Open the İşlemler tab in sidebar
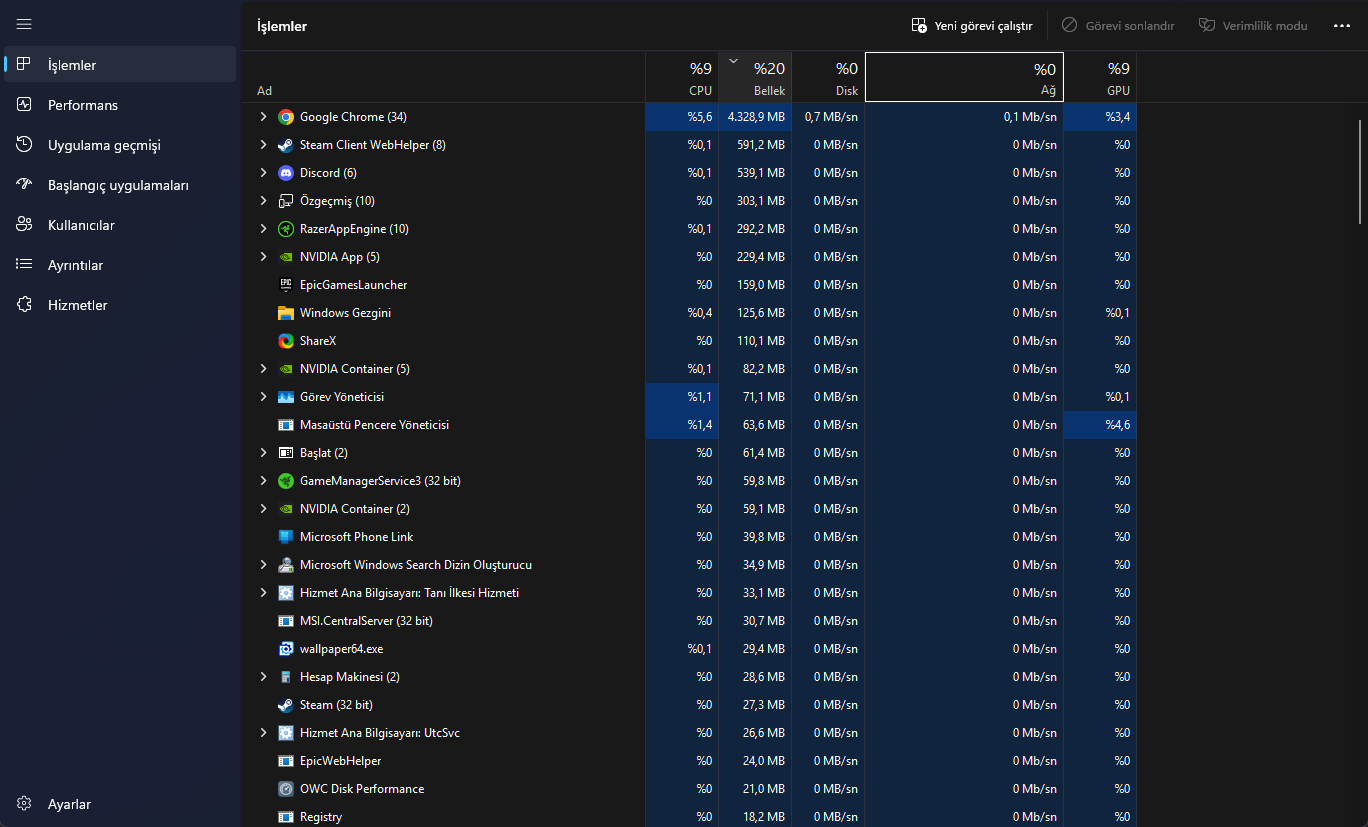 [120, 65]
